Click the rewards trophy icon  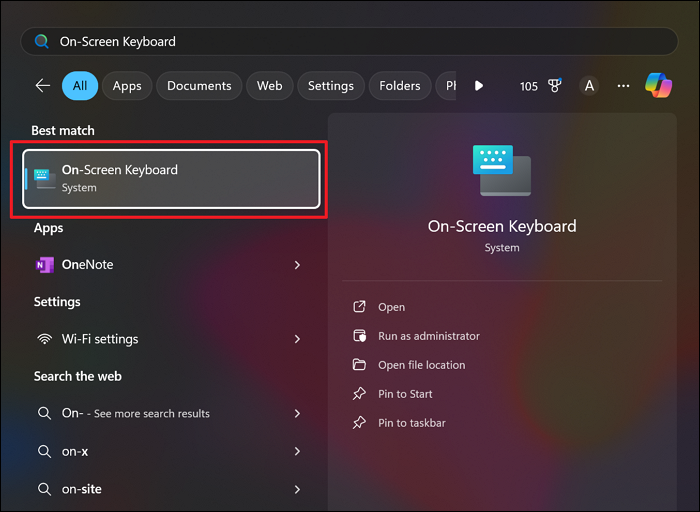(556, 86)
